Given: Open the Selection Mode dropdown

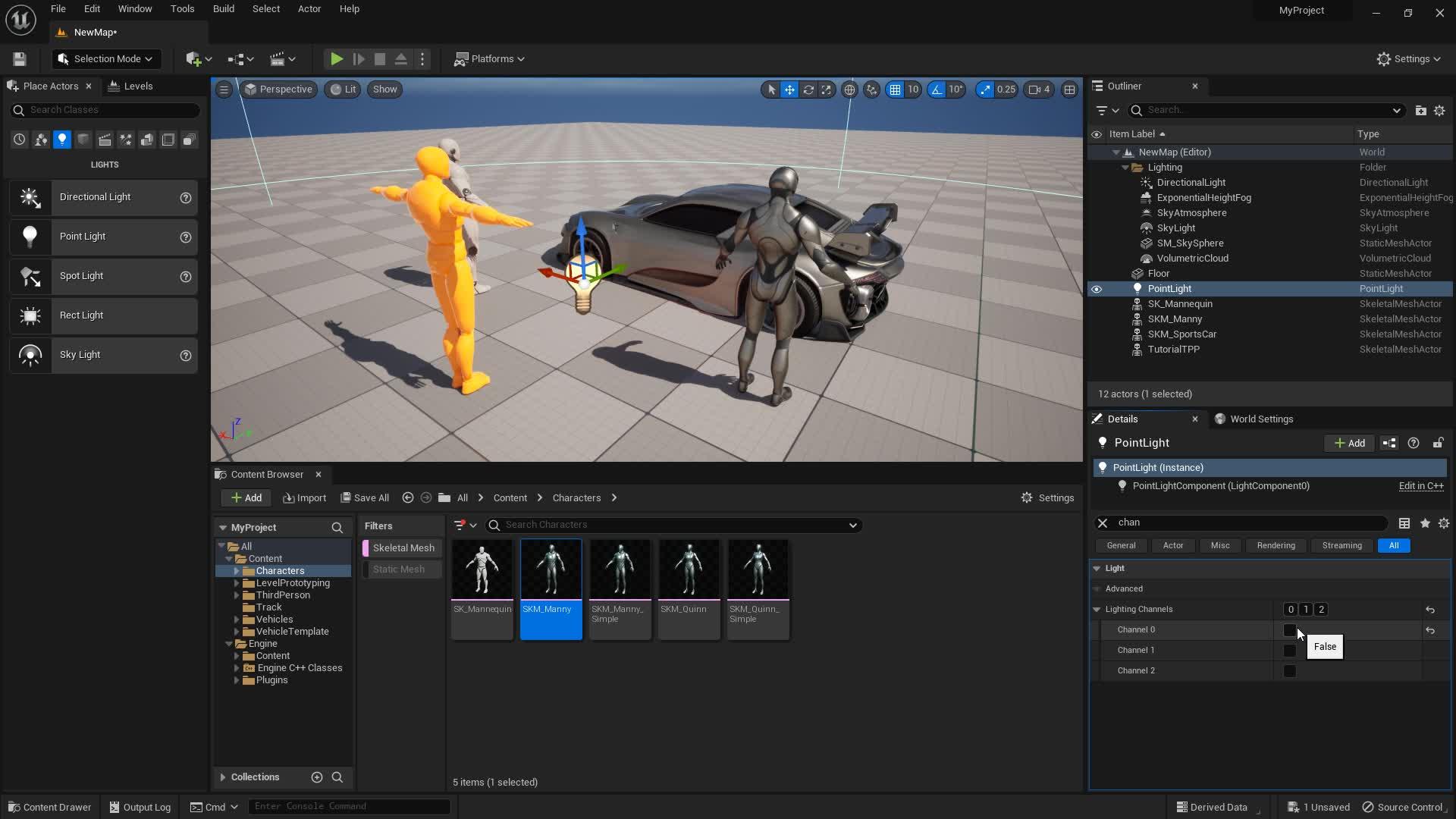Looking at the screenshot, I should click(105, 59).
